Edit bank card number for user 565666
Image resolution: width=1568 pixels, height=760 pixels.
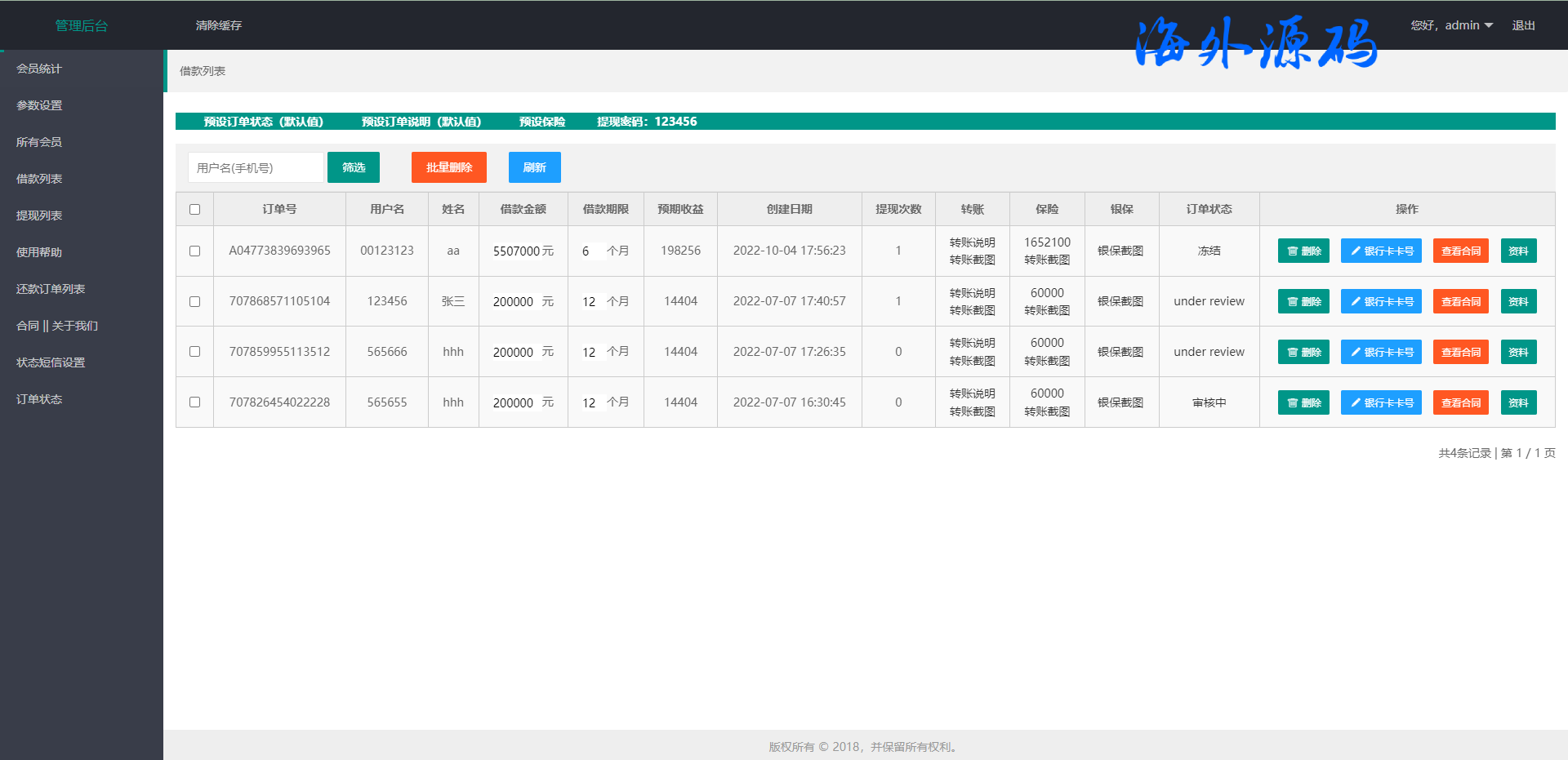click(x=1380, y=352)
